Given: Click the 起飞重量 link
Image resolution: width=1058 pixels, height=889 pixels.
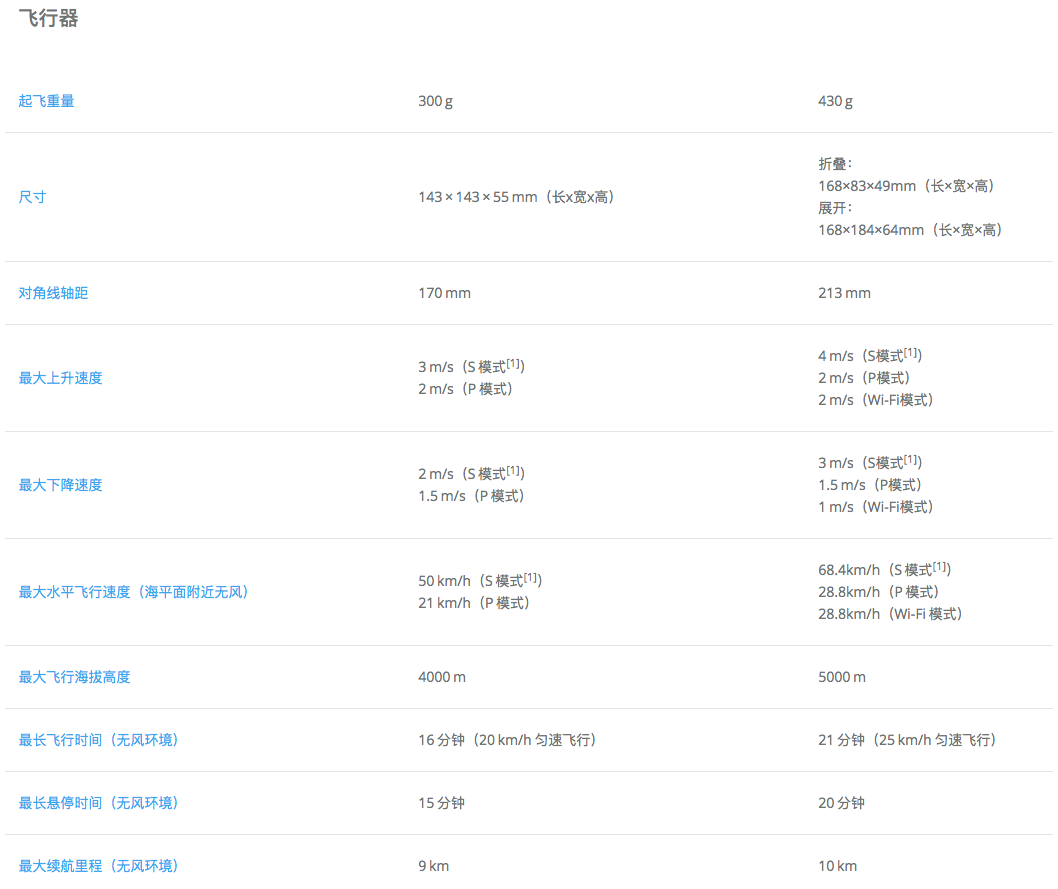Looking at the screenshot, I should pyautogui.click(x=46, y=101).
